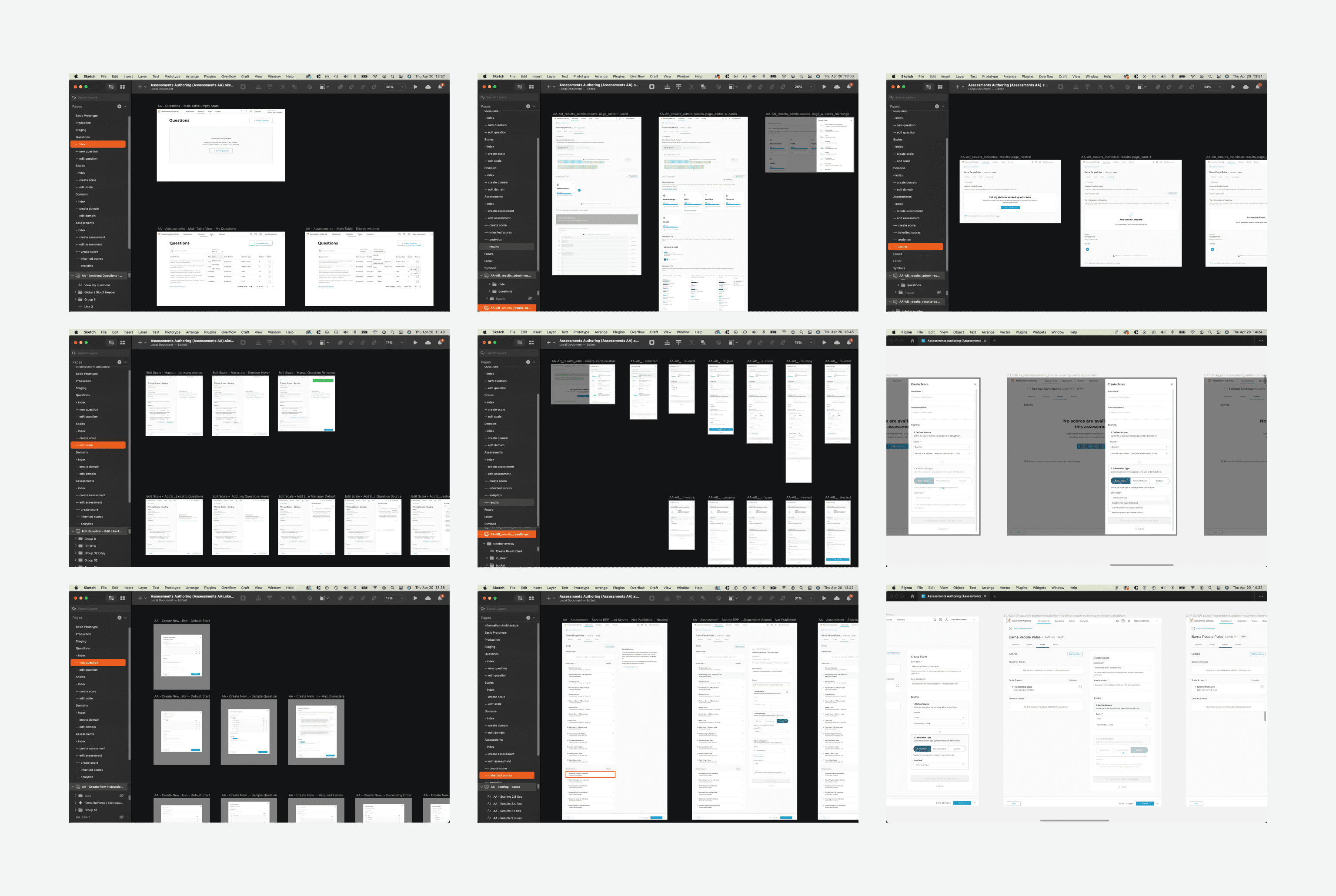
Task: Collapse the Pages list chevron in 13:37 window
Action: click(125, 106)
